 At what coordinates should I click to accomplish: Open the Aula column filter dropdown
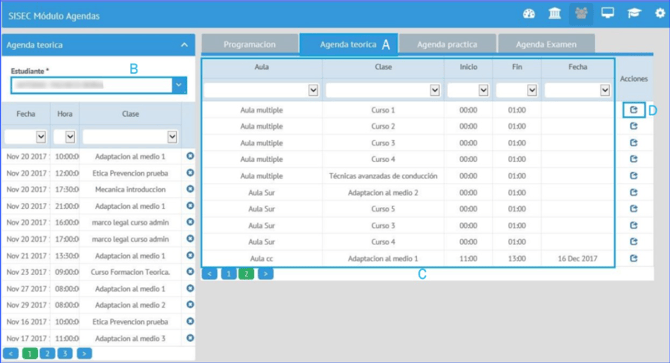click(x=262, y=90)
